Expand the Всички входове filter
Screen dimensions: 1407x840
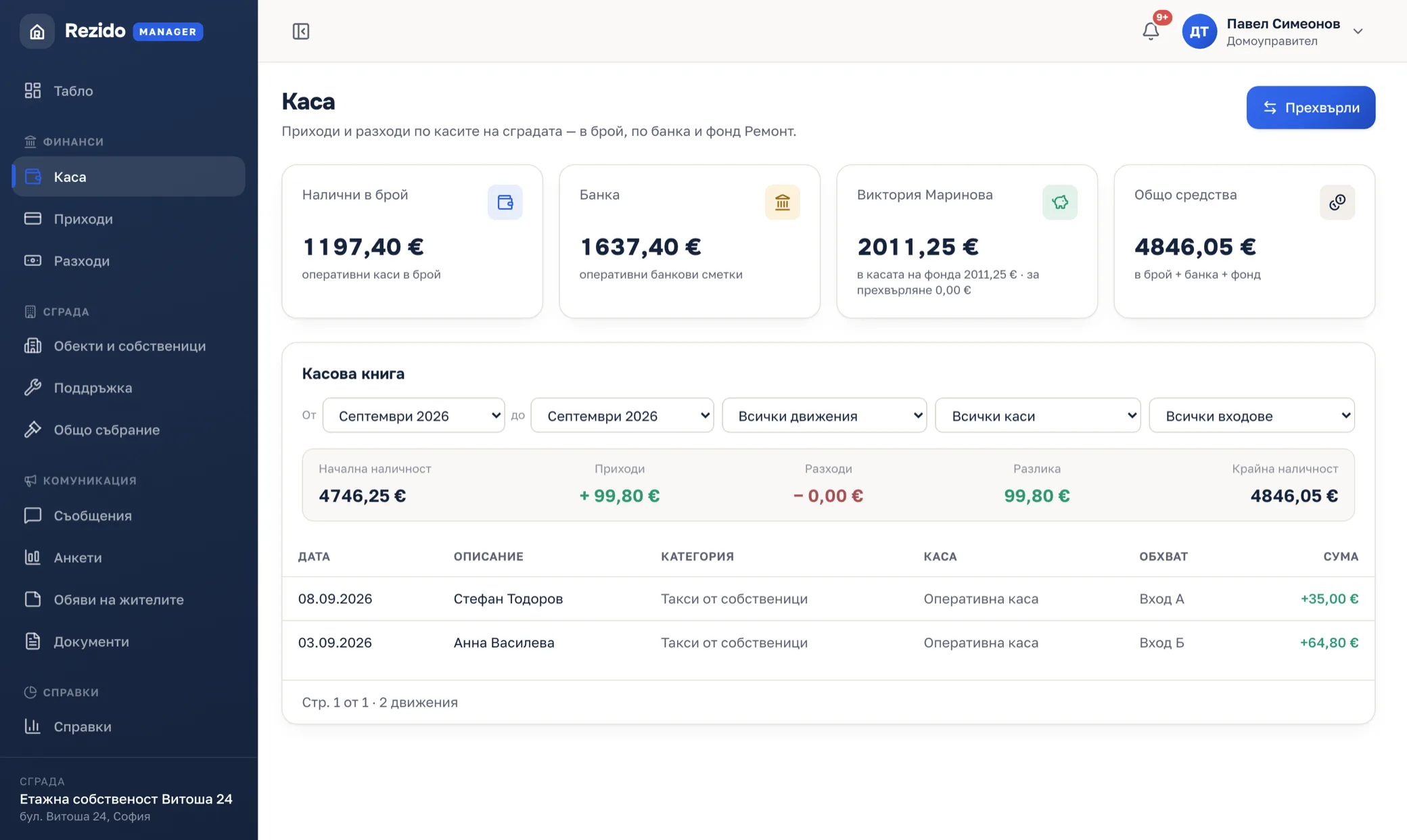pos(1251,415)
